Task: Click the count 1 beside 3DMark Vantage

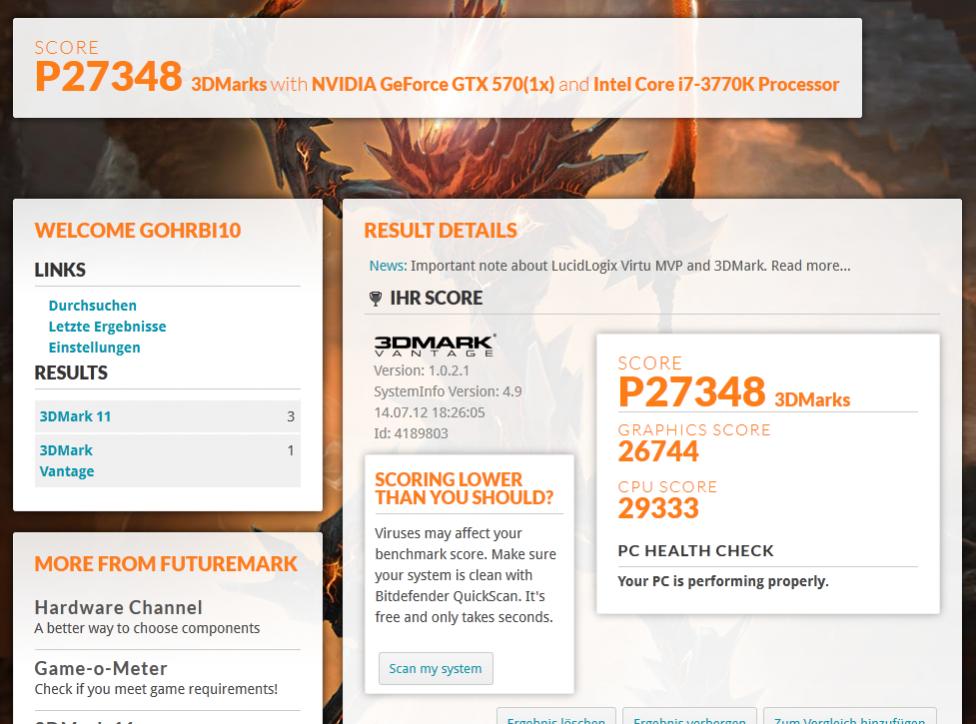Action: (x=290, y=450)
